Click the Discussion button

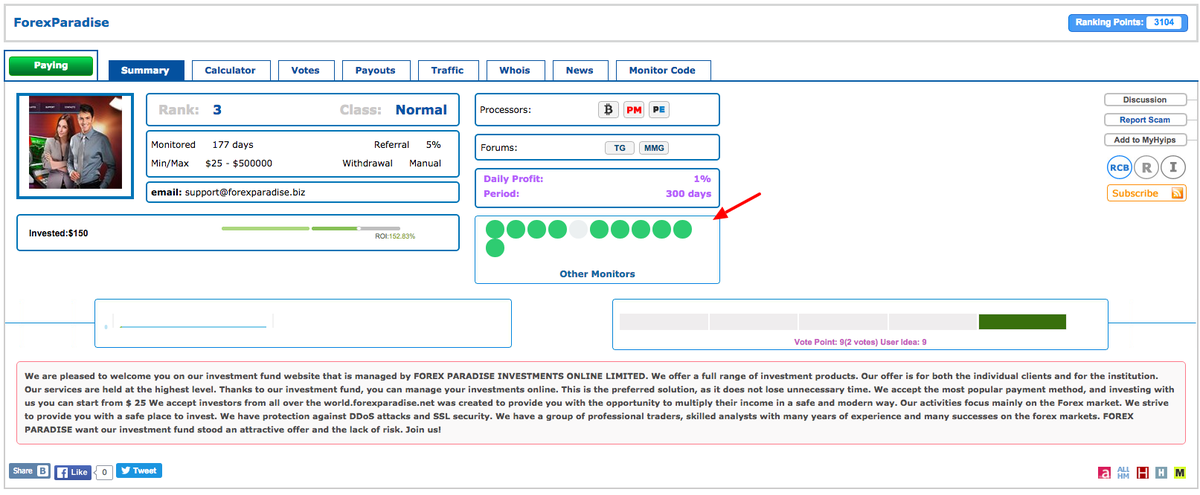tap(1145, 100)
